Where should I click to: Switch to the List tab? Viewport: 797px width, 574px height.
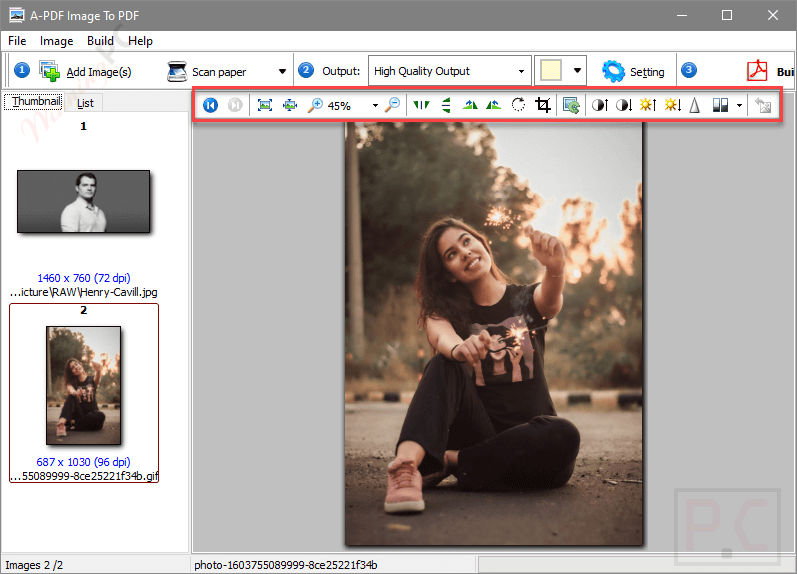point(85,103)
